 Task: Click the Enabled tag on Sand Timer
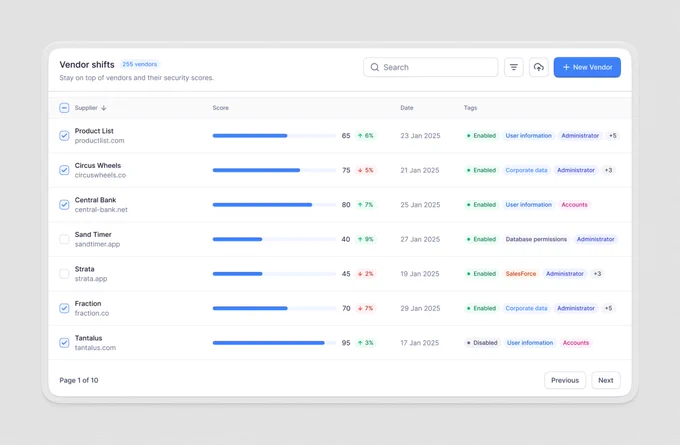(x=481, y=239)
